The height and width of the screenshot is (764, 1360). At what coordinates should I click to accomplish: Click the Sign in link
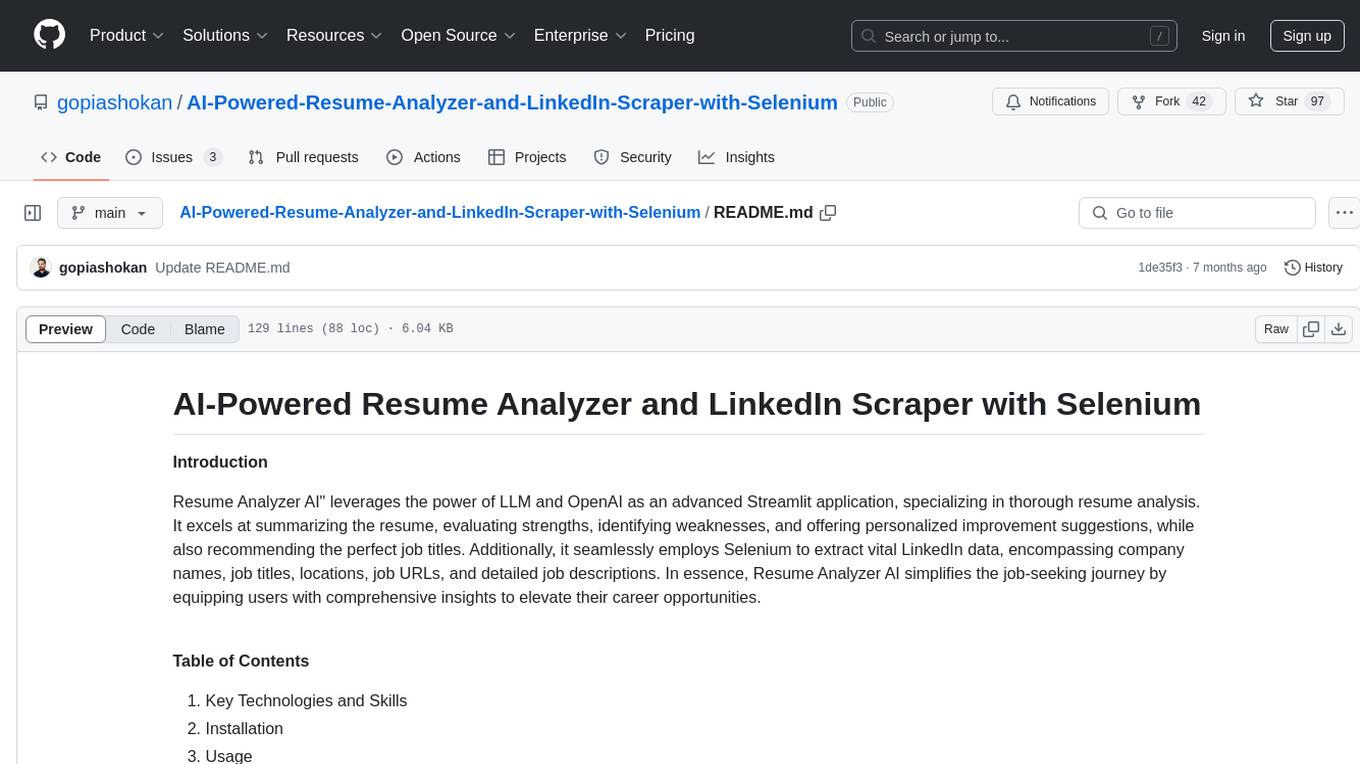[1223, 36]
